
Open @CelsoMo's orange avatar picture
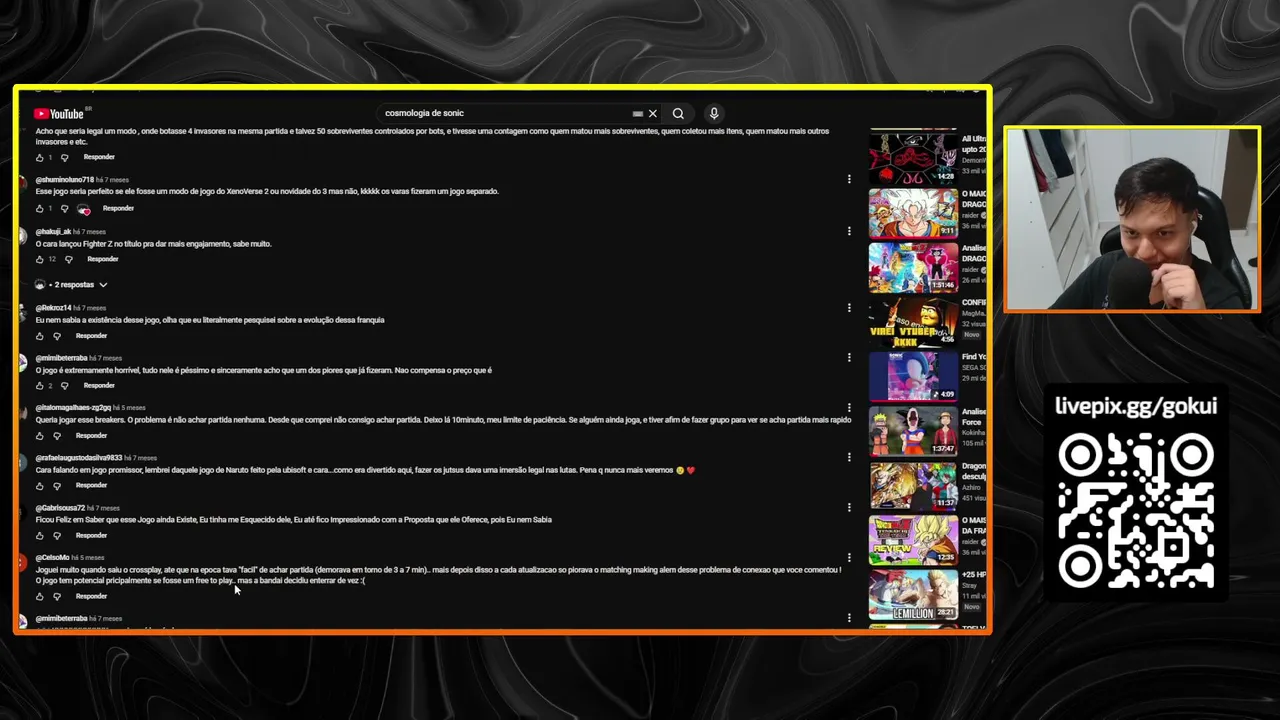click(x=21, y=563)
